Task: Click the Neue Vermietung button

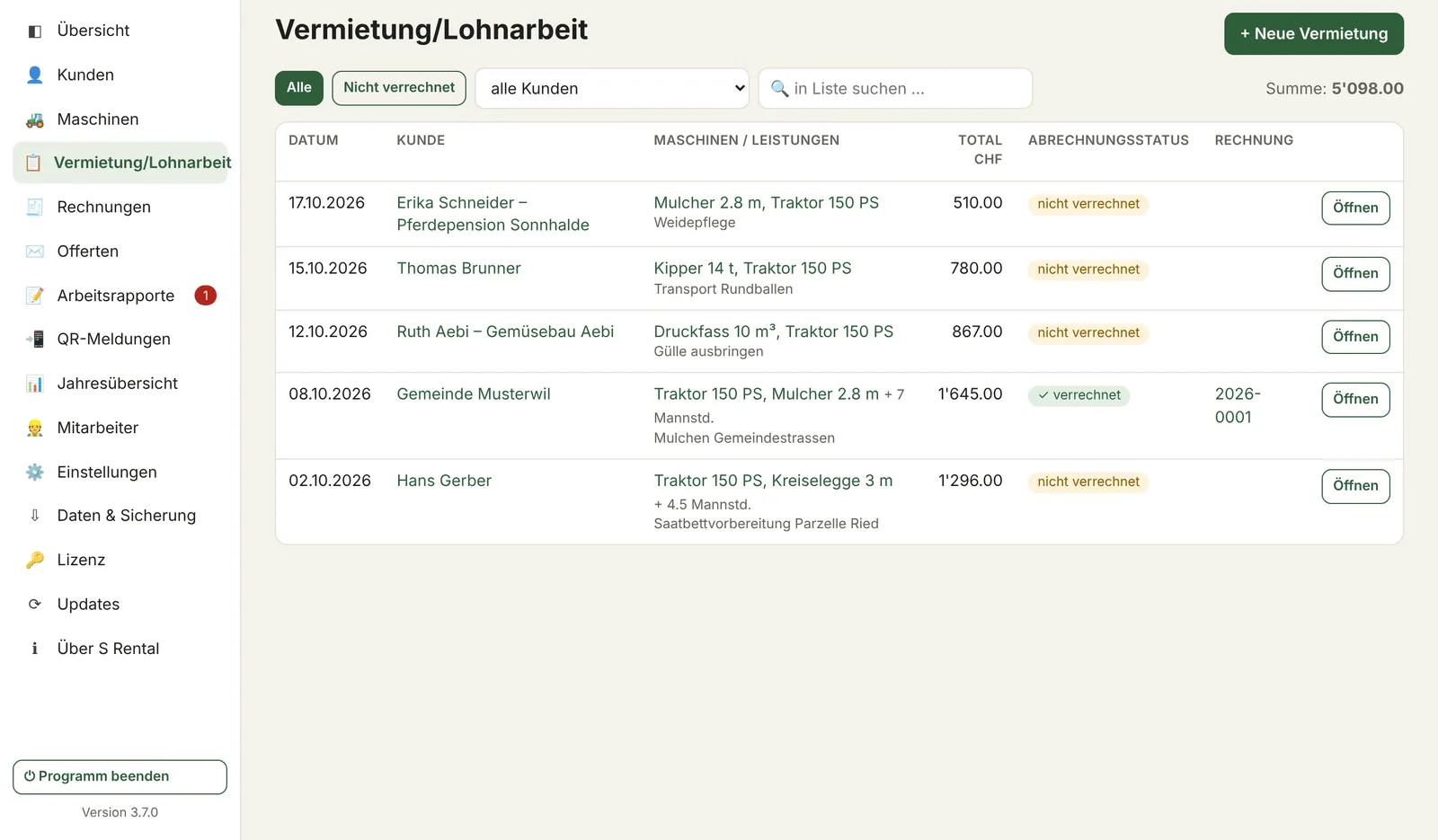Action: pyautogui.click(x=1314, y=34)
